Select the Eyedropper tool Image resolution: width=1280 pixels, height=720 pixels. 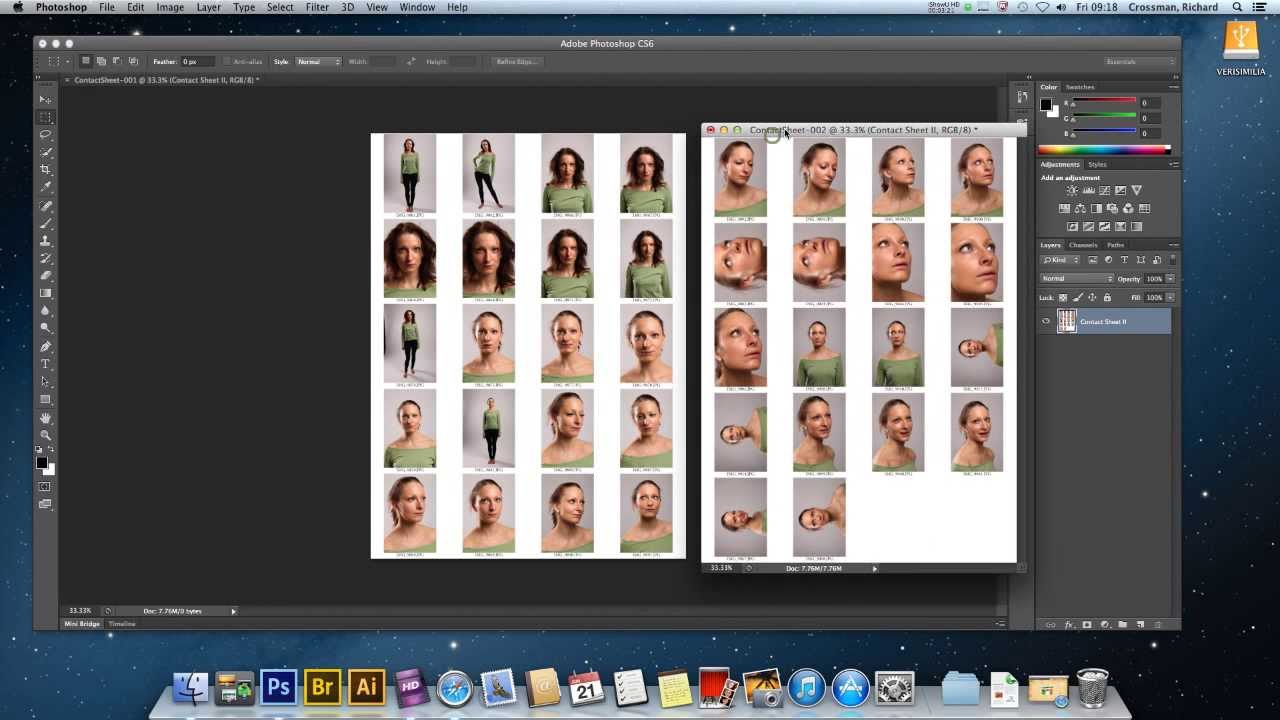(x=46, y=187)
